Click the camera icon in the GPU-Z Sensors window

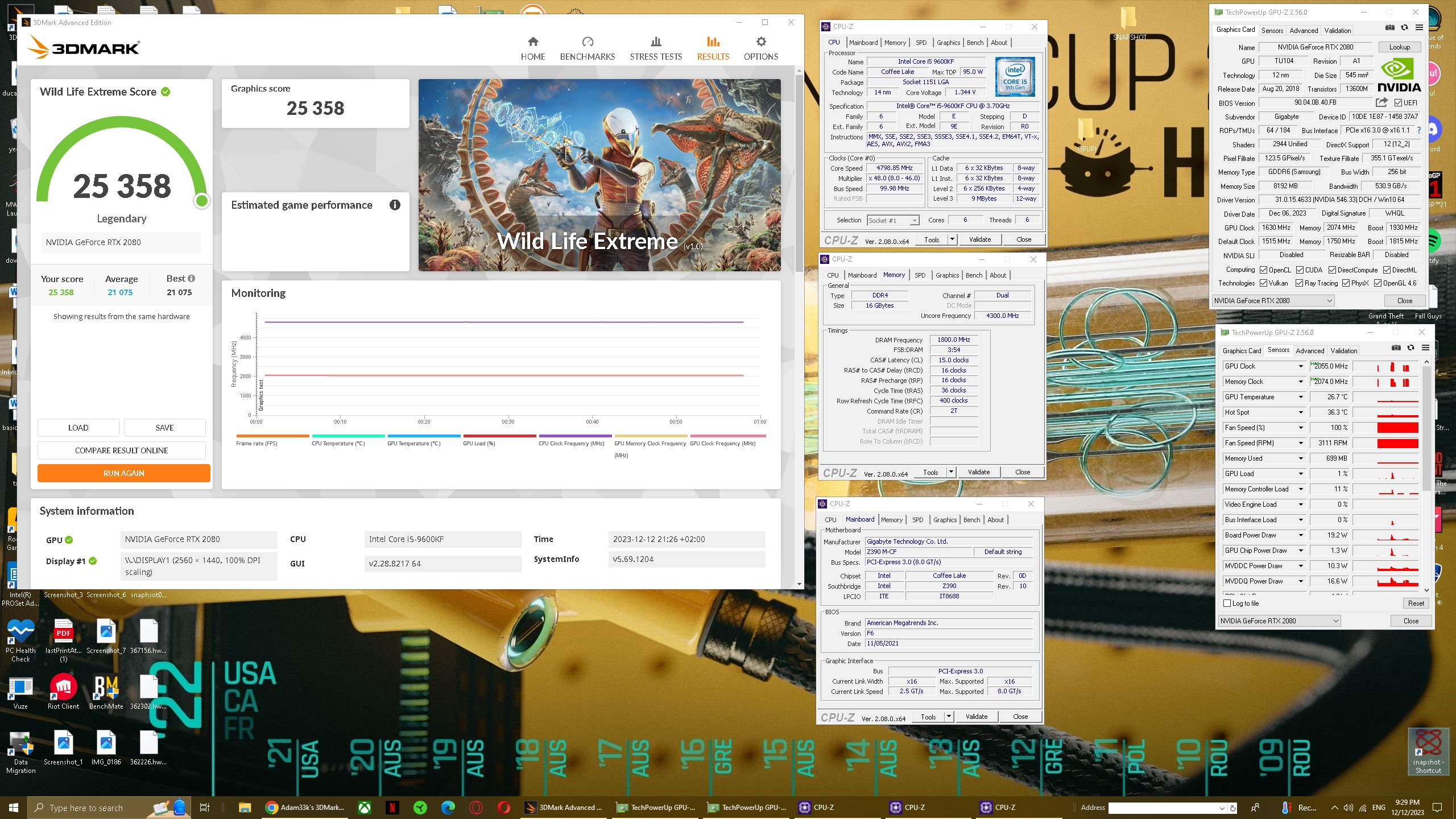(x=1396, y=348)
